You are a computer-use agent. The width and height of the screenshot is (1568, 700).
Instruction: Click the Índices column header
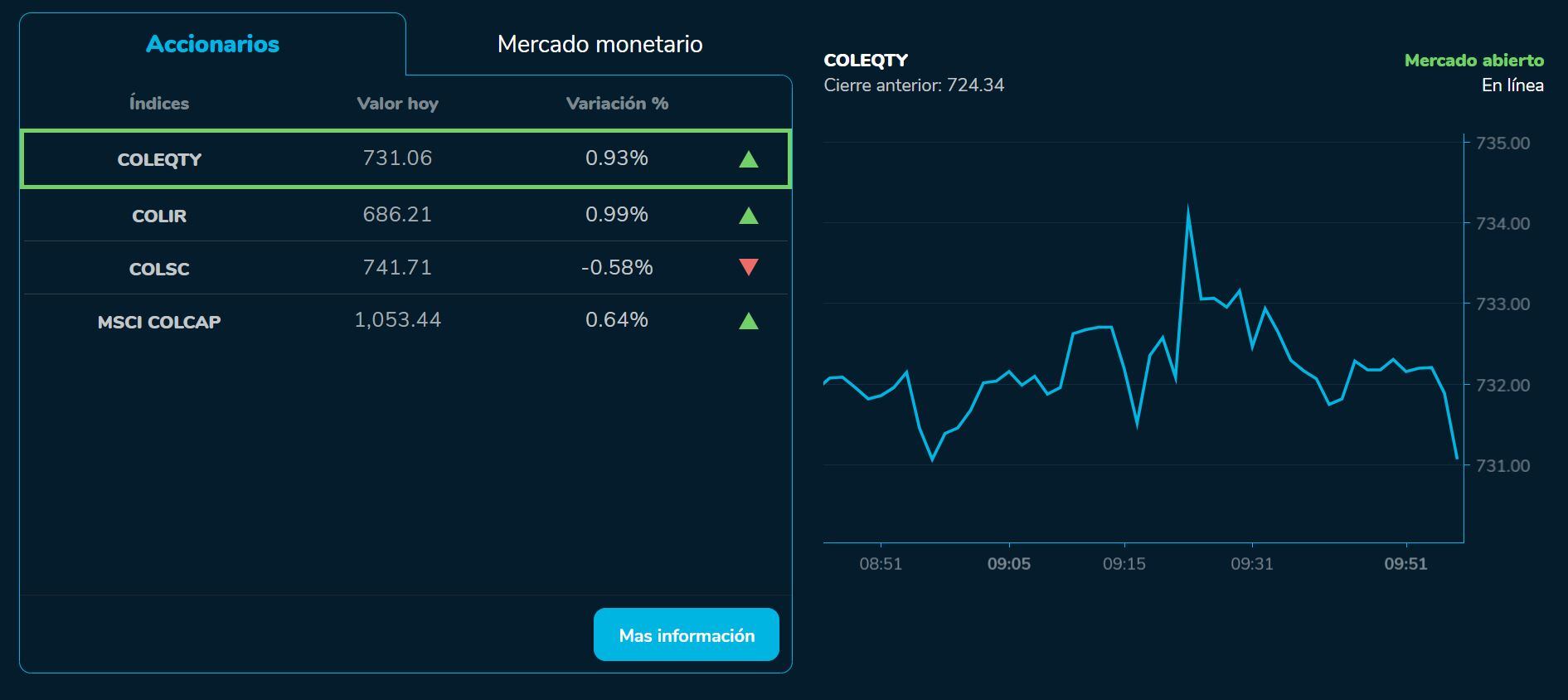click(159, 104)
